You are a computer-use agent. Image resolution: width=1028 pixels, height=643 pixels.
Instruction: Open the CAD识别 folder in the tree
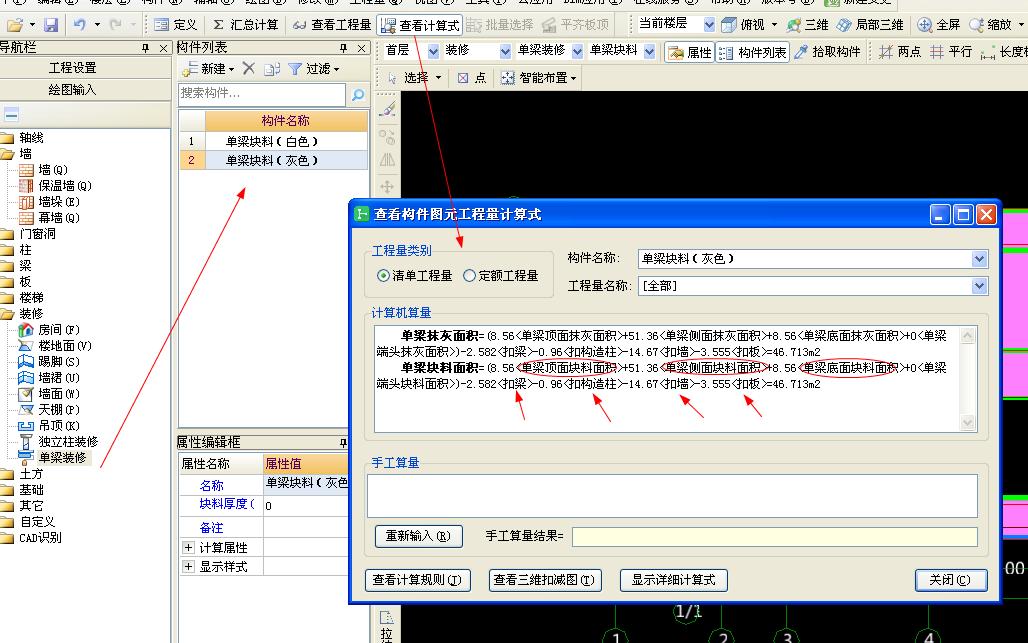(x=32, y=538)
